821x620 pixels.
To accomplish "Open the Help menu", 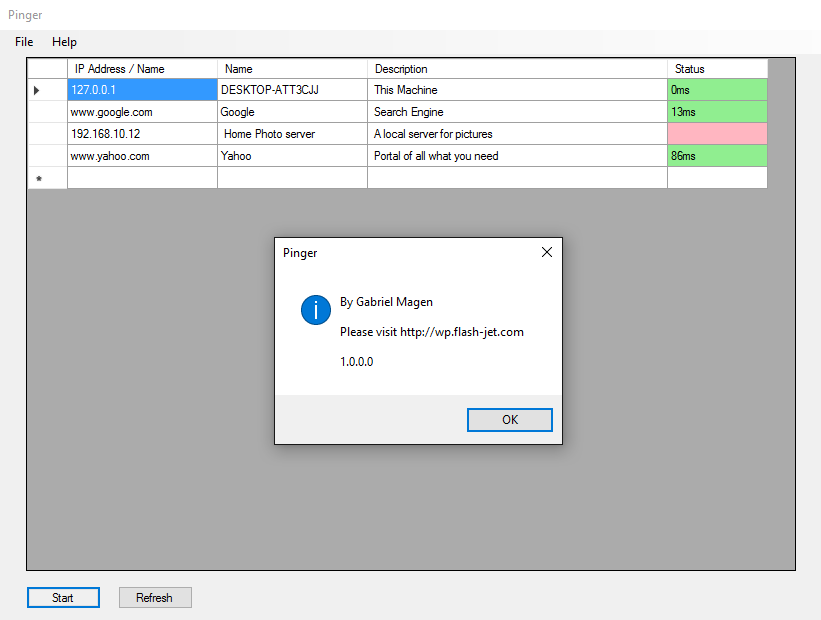I will [64, 42].
